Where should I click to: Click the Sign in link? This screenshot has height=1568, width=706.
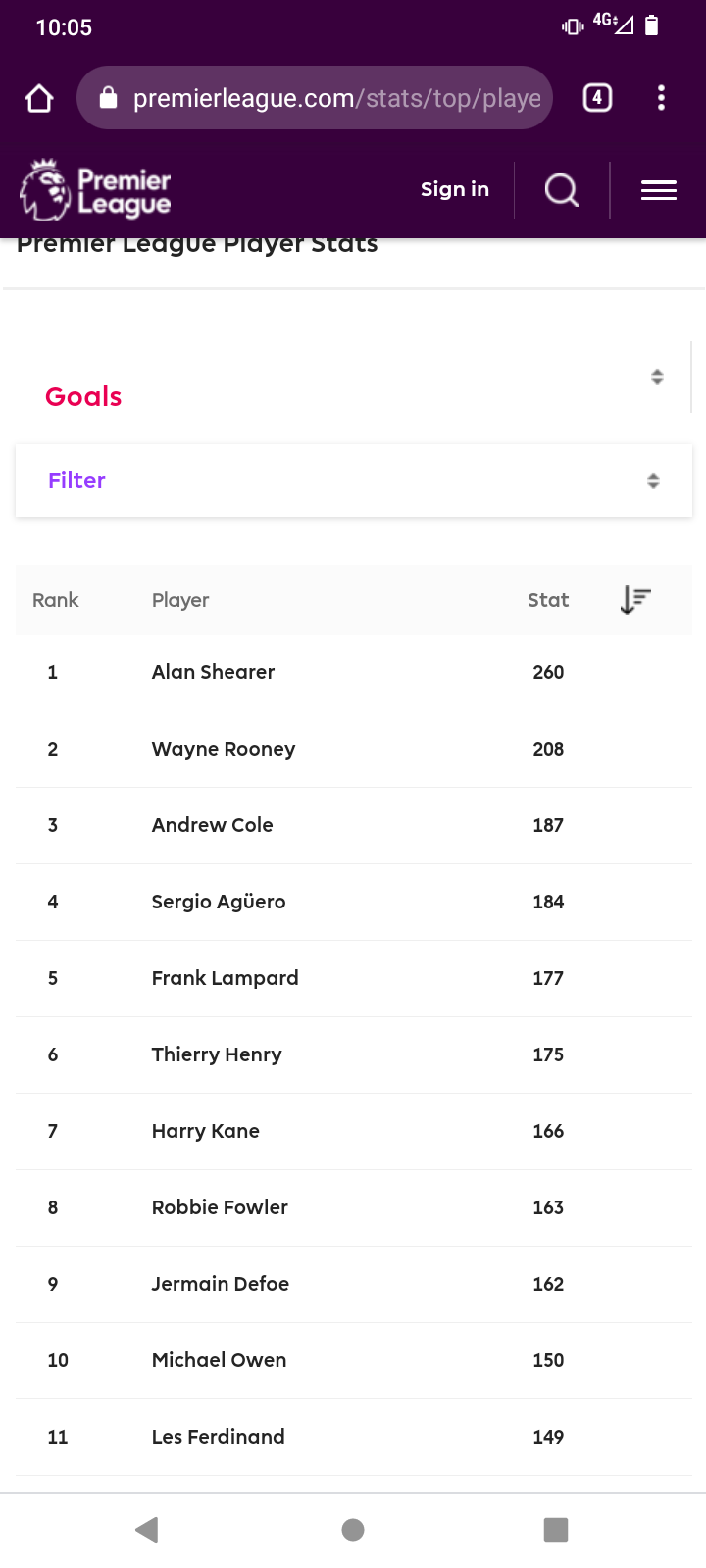[455, 189]
